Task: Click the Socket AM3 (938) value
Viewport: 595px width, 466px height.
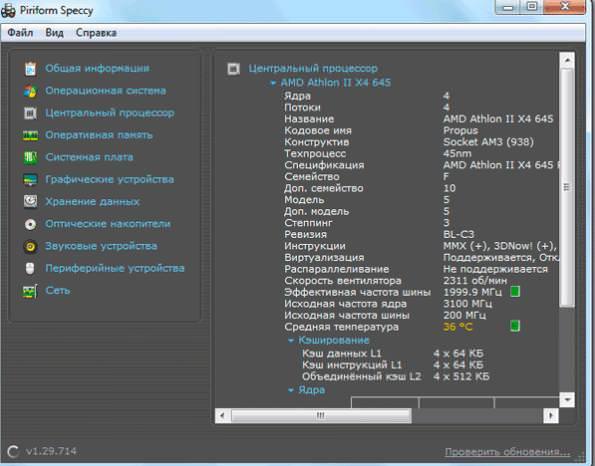Action: pos(488,142)
